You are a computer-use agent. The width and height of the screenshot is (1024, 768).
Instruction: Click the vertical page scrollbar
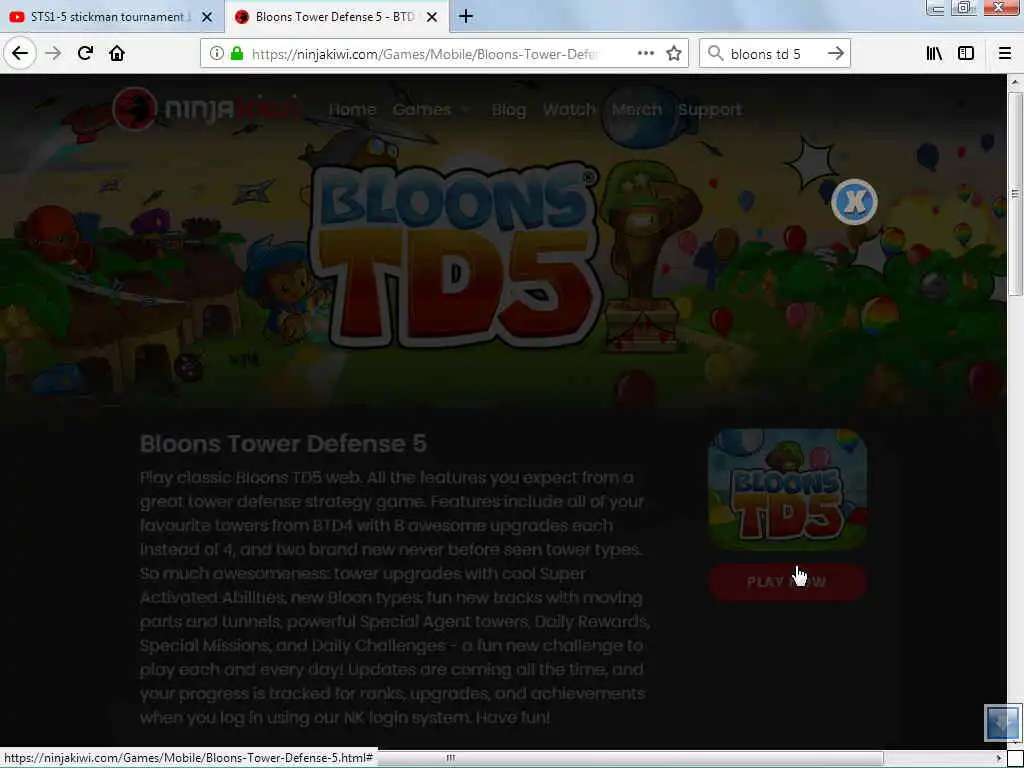click(x=1015, y=193)
